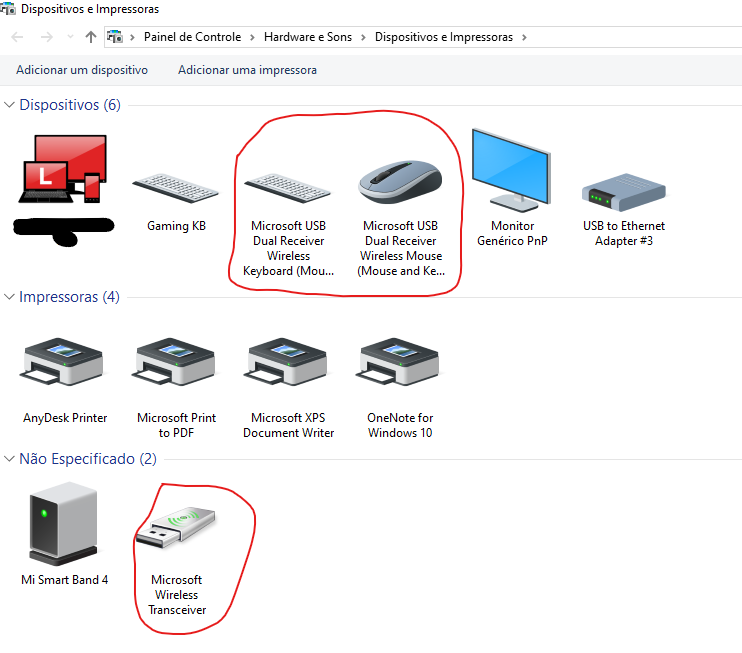Click Adicionar um dispositivo
Viewport: 742px width, 653px height.
[x=82, y=70]
